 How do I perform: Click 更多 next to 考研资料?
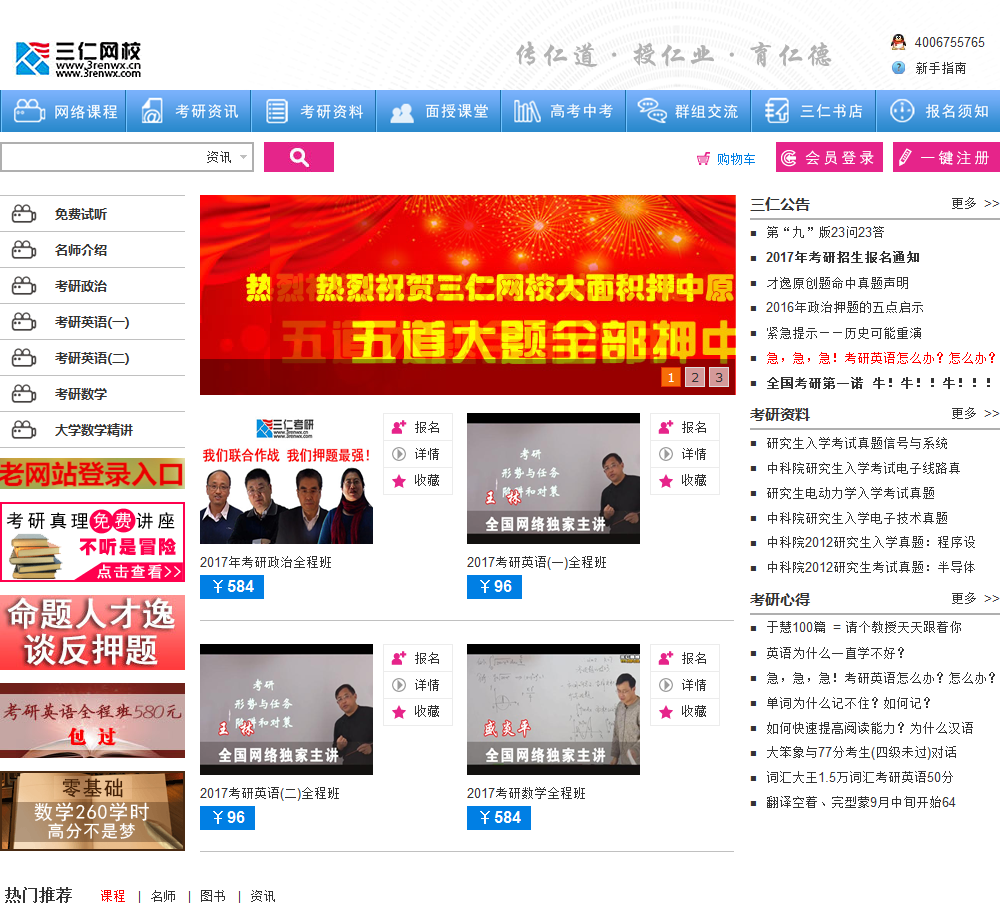point(974,413)
